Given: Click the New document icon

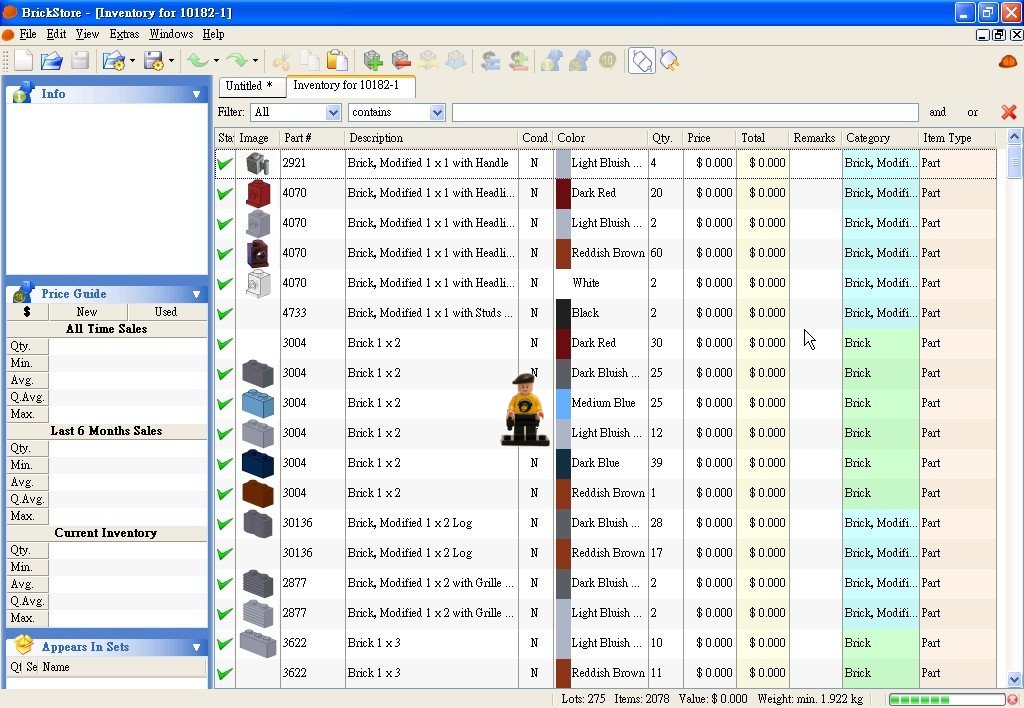Looking at the screenshot, I should click(23, 61).
